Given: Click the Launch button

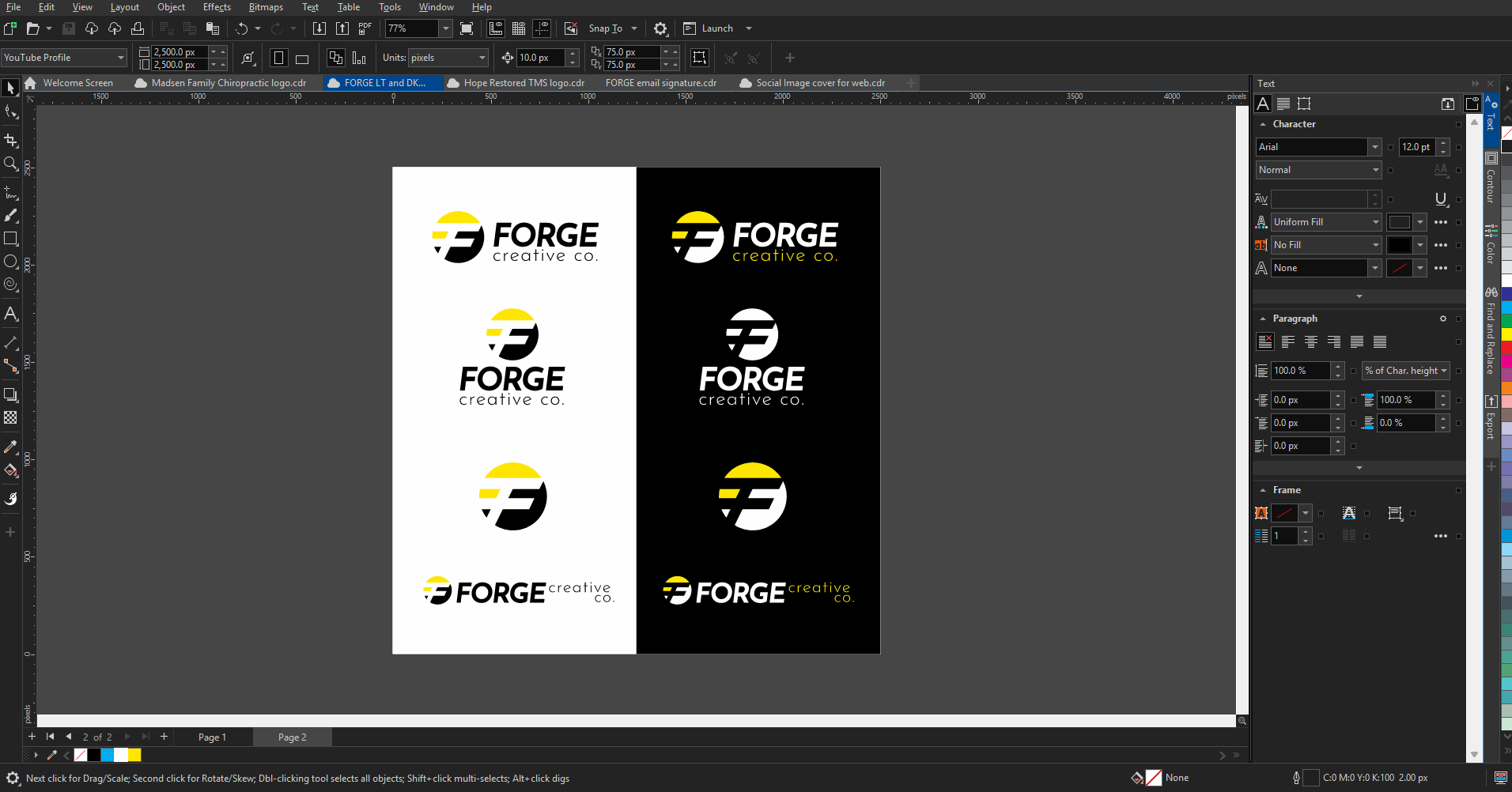Looking at the screenshot, I should pyautogui.click(x=716, y=28).
